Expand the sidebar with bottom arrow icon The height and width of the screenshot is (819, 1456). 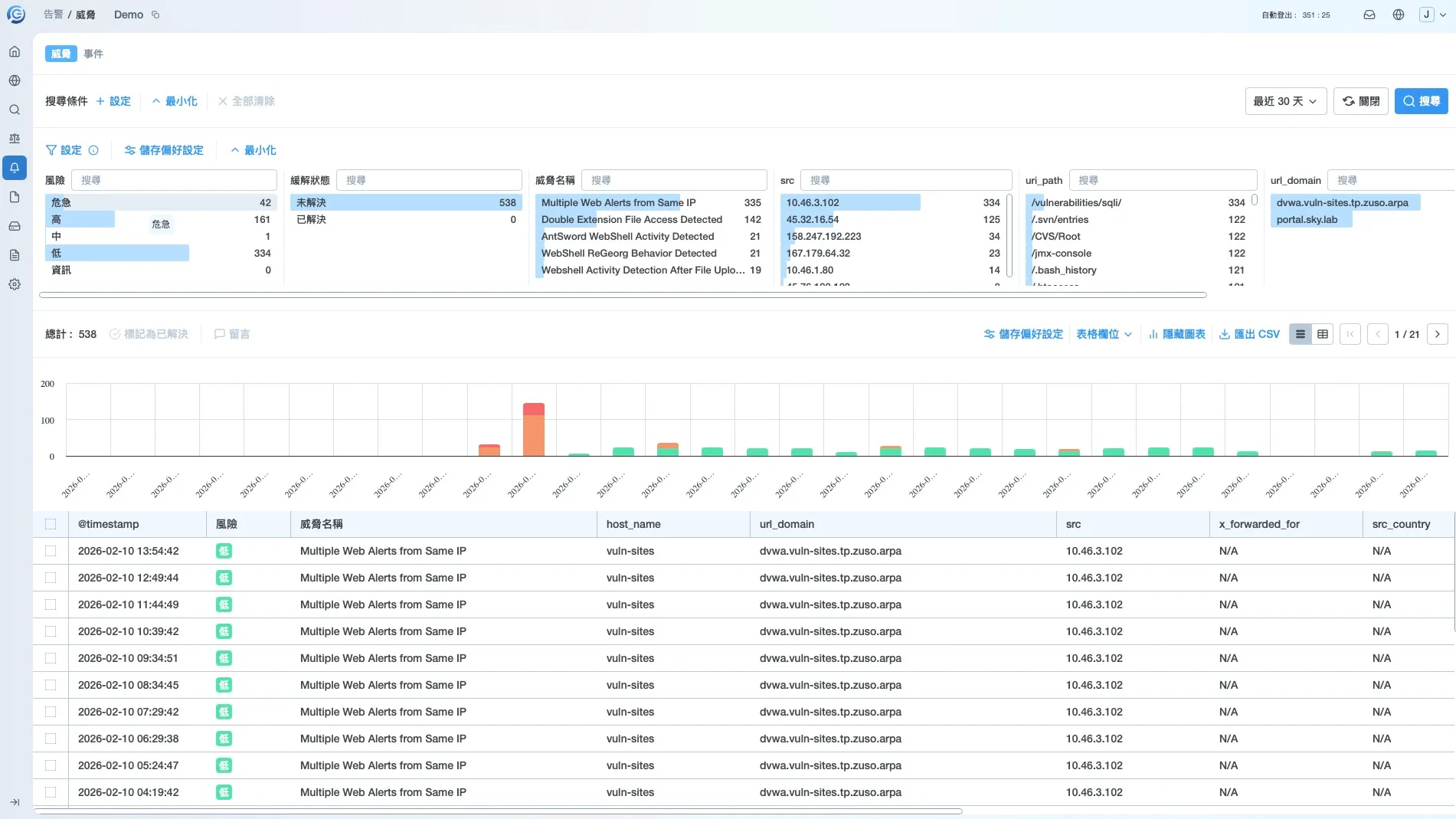click(x=15, y=802)
